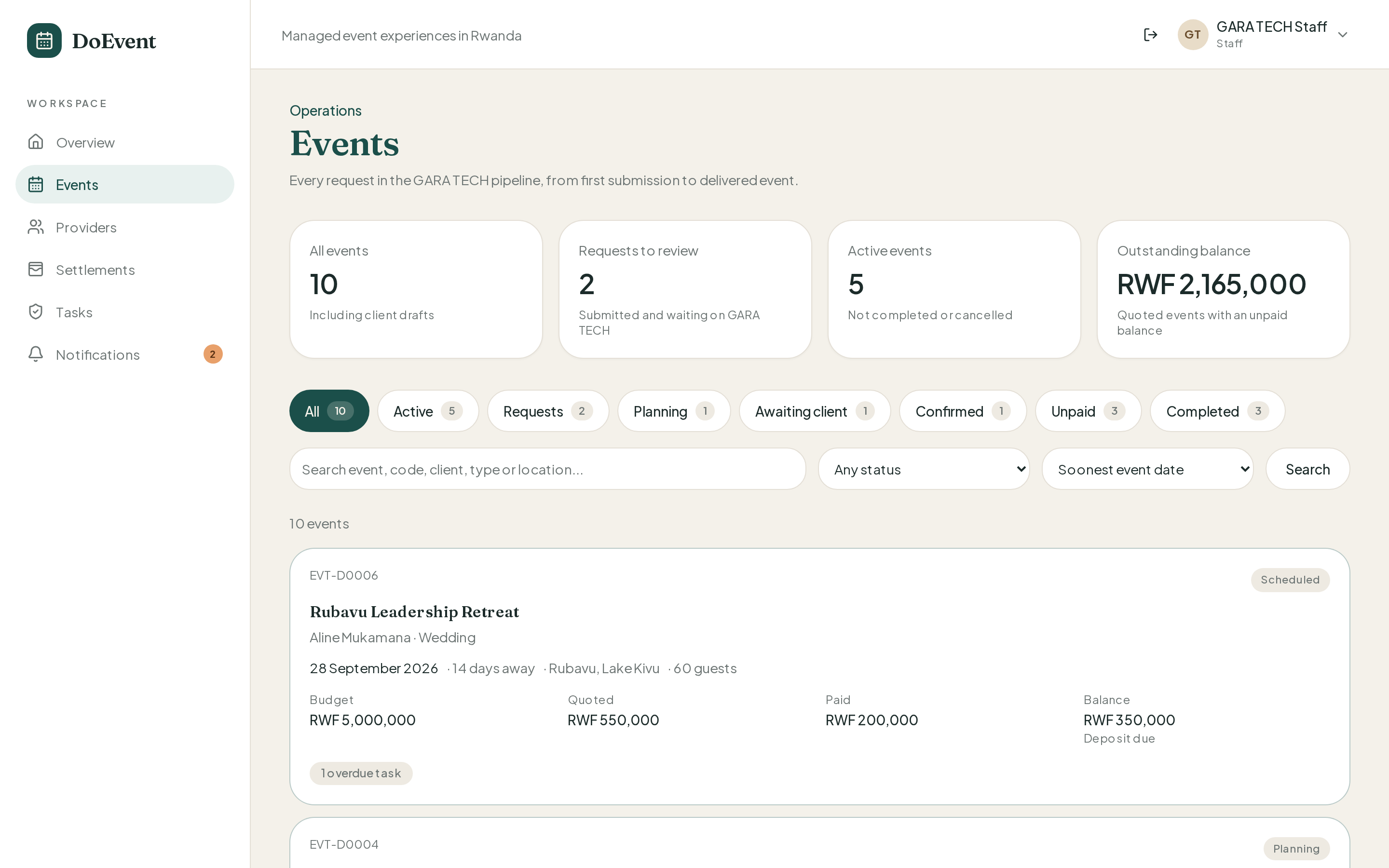Click the Notifications bell icon
Screen dimensions: 1389x868
click(36, 354)
